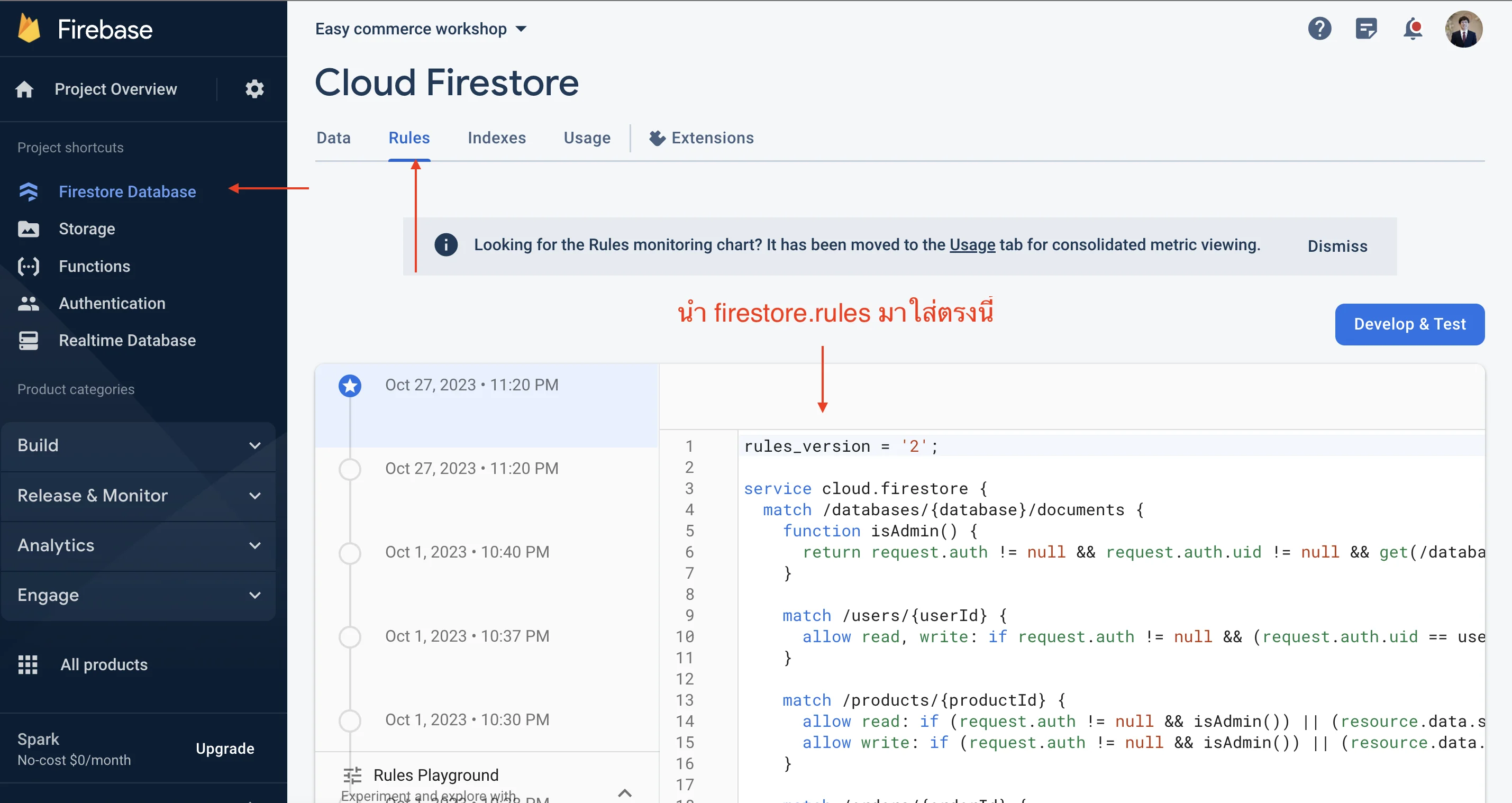This screenshot has width=1512, height=803.
Task: Click the Rules Playground sliders icon
Action: click(x=352, y=775)
